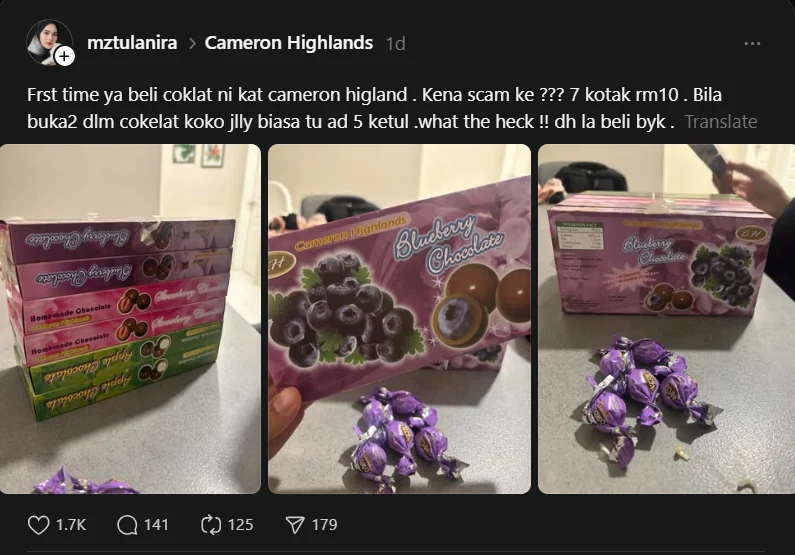Open the mztulanira username link
795x555 pixels.
pos(132,43)
